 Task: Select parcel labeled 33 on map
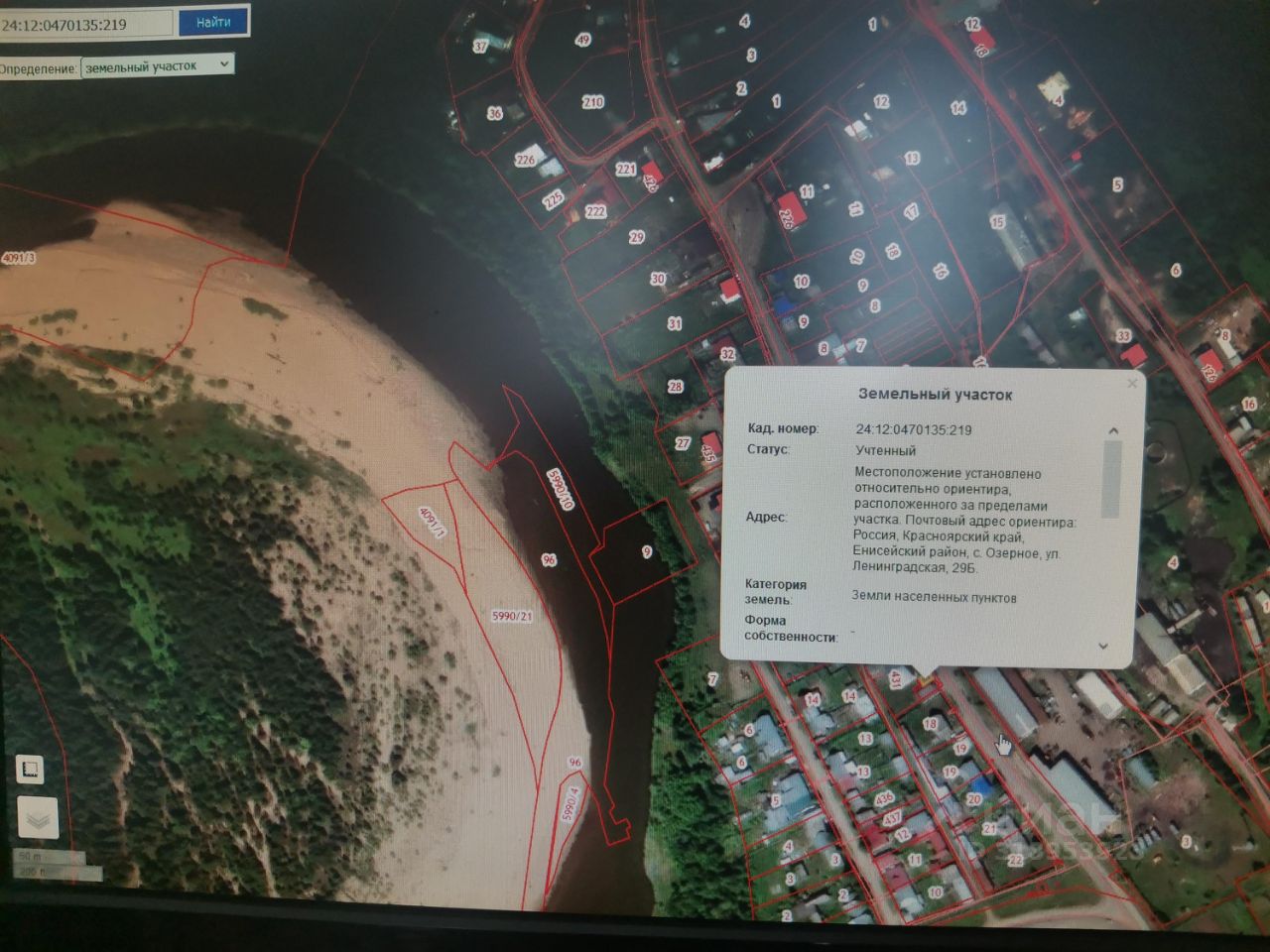1123,335
